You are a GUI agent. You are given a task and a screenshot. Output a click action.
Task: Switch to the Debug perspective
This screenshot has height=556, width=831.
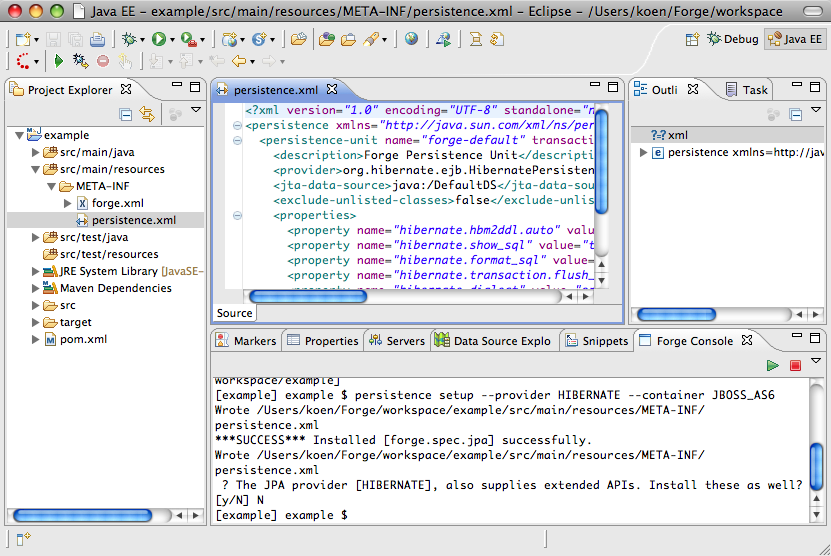point(733,39)
